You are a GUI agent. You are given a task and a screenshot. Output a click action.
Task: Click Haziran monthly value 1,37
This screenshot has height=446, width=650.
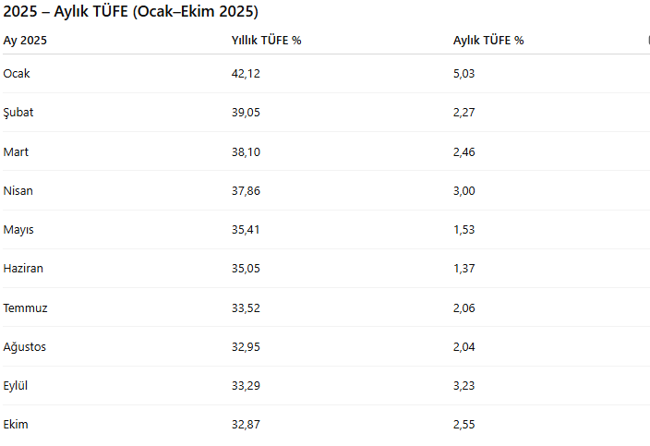(466, 269)
